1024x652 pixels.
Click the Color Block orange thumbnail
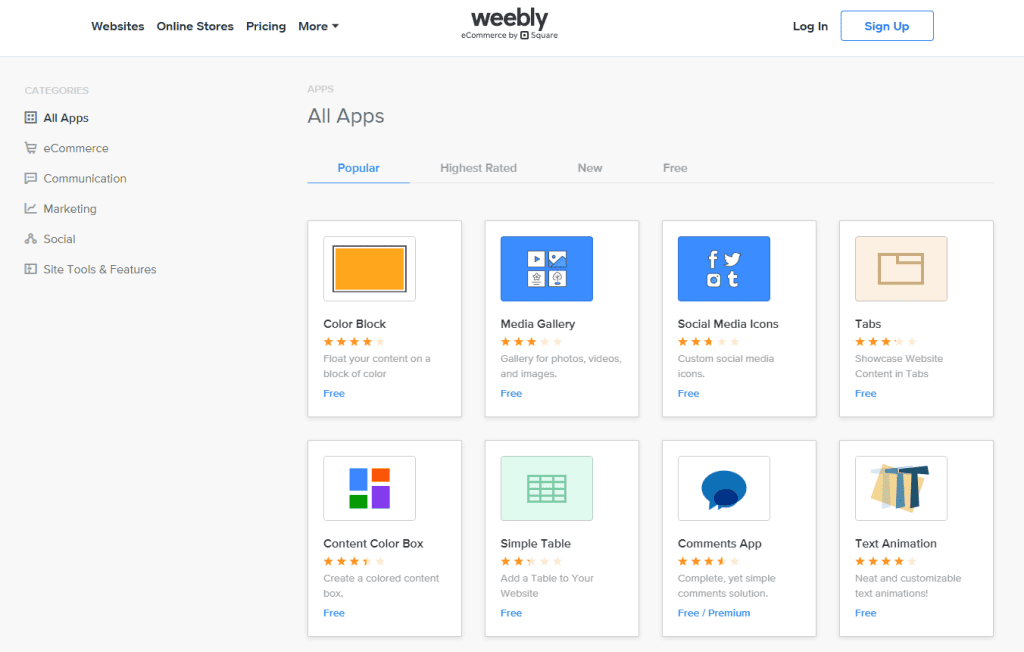[x=369, y=268]
